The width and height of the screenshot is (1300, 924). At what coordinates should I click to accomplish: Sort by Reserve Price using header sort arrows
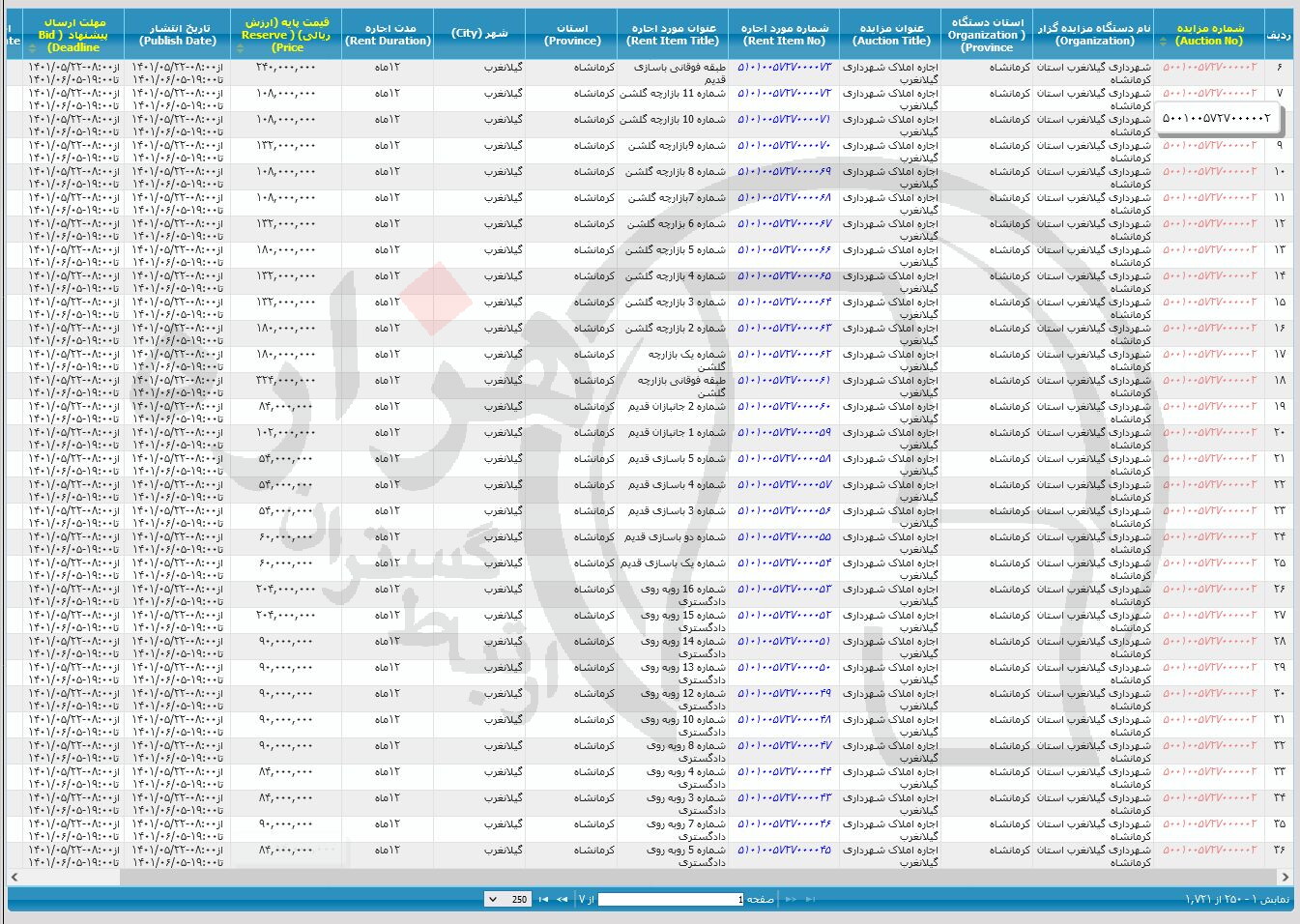click(240, 47)
